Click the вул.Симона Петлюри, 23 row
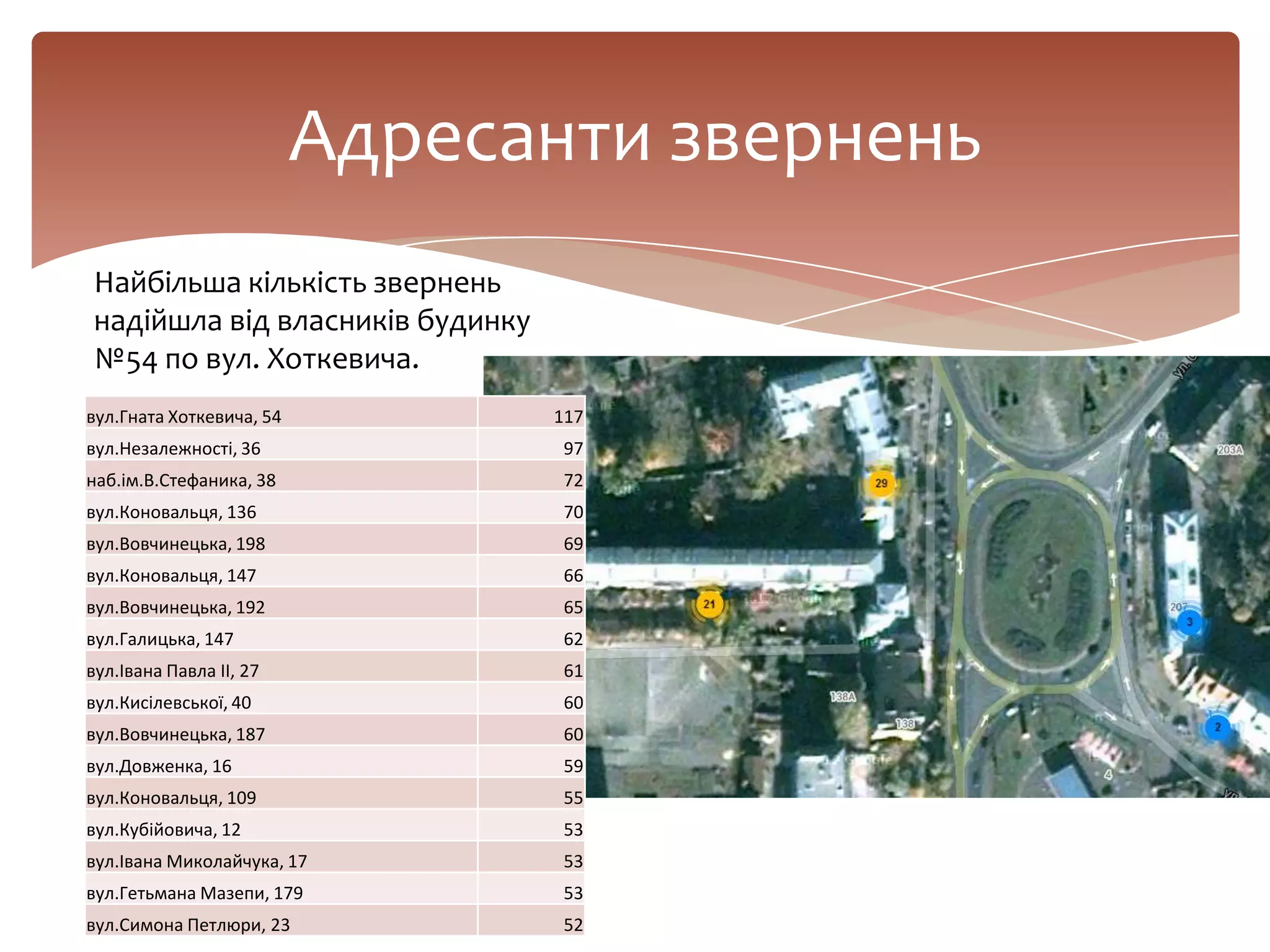The image size is (1270, 952). pyautogui.click(x=188, y=925)
